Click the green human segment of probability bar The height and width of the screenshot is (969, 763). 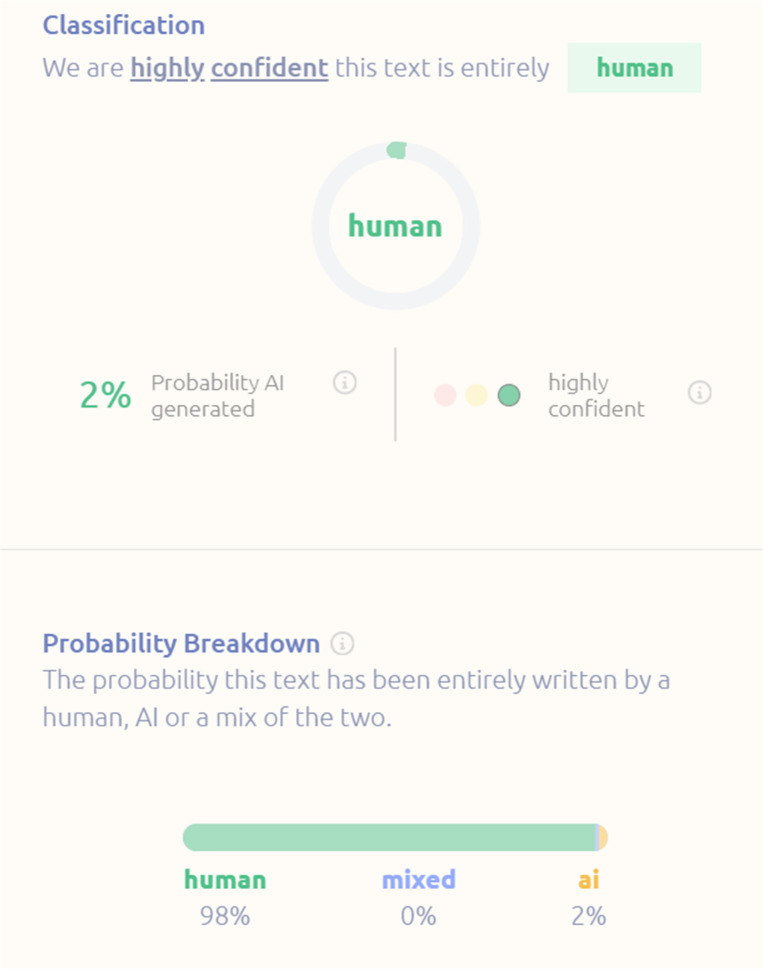click(388, 837)
